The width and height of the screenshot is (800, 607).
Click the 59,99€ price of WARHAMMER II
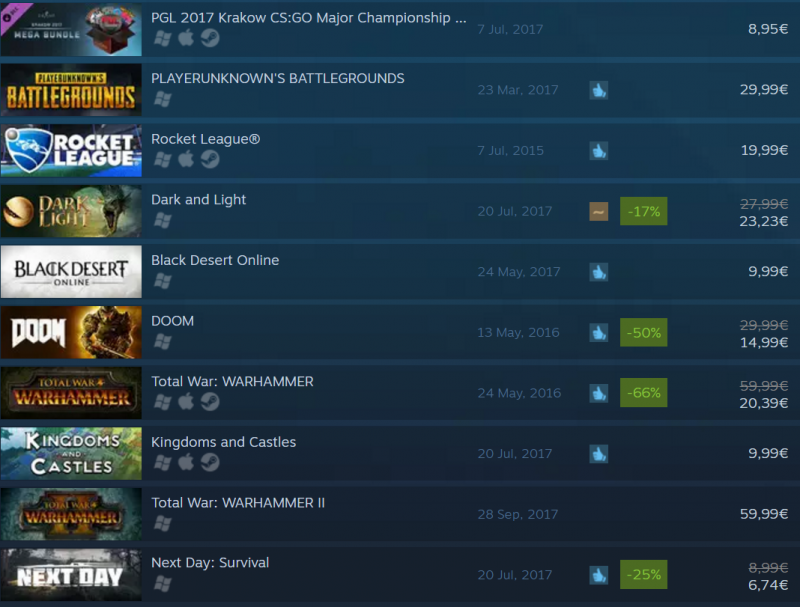point(764,514)
